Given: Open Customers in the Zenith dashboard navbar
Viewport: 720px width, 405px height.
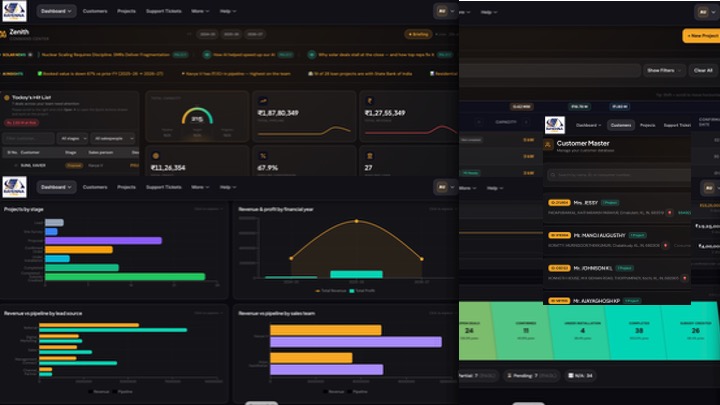Looking at the screenshot, I should click(x=95, y=11).
